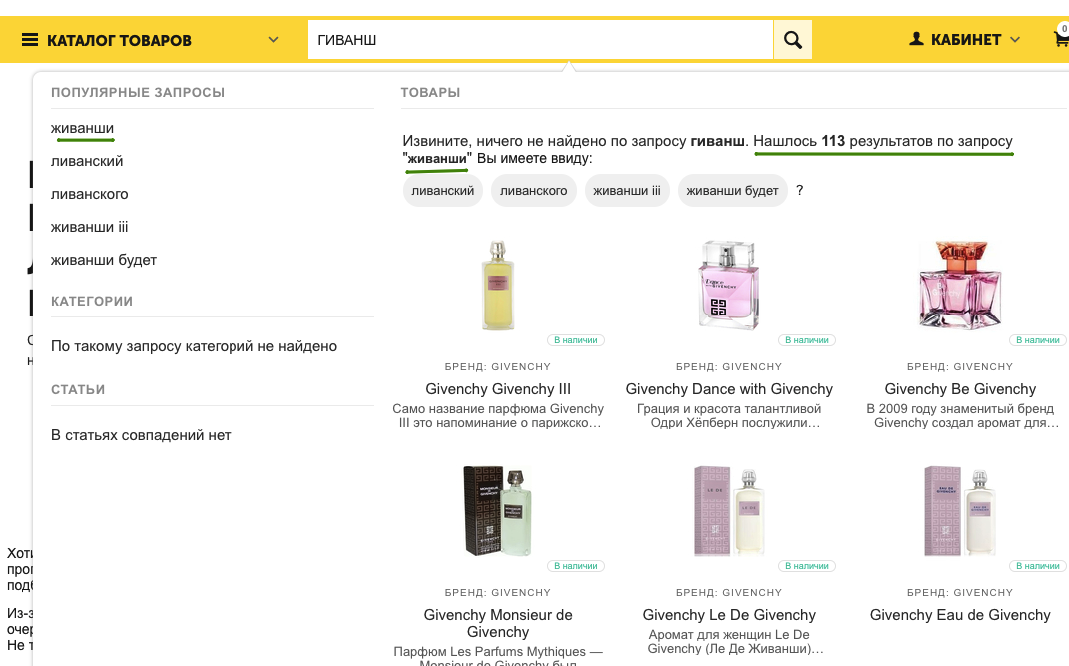The image size is (1069, 666).
Task: Click the ливанского suggestion chip
Action: click(533, 191)
